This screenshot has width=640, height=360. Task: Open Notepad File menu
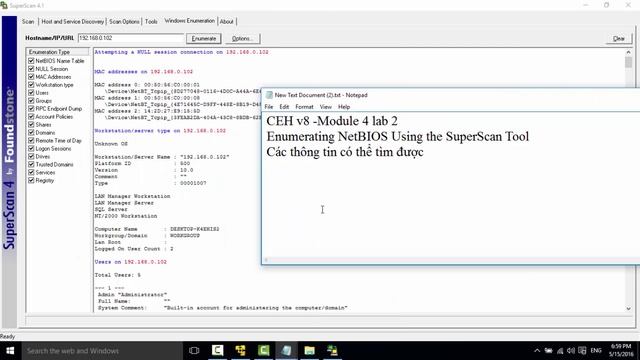(269, 107)
